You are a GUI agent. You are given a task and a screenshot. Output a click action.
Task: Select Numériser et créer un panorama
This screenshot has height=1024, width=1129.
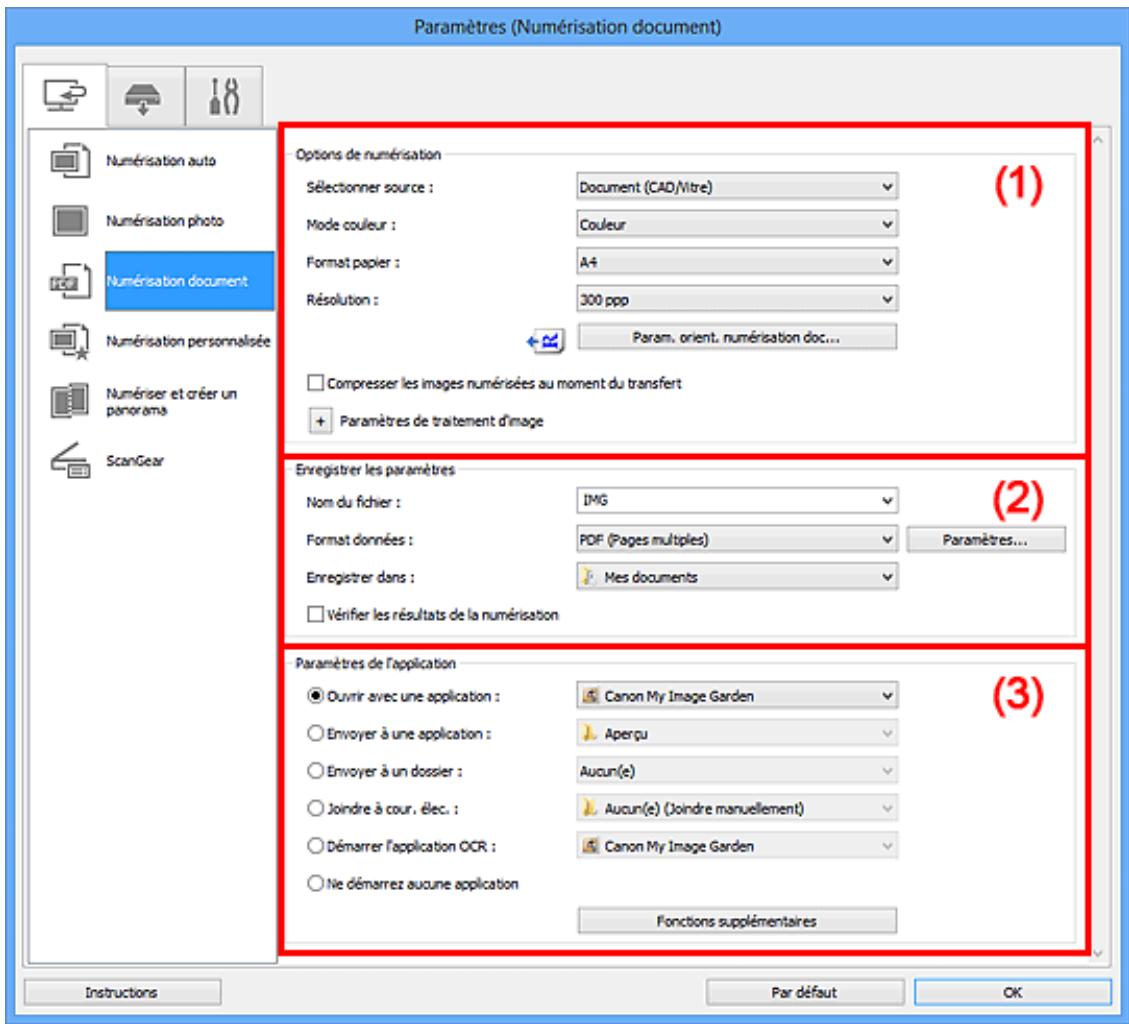pyautogui.click(x=171, y=401)
